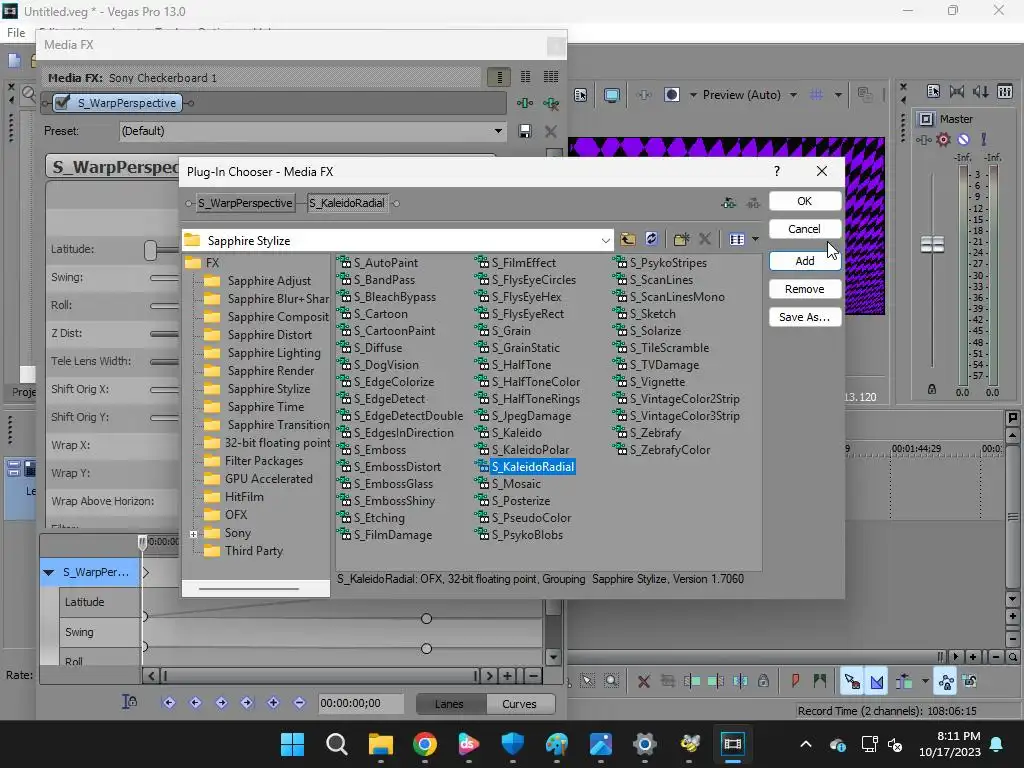
Task: Click the Downmix Output icon in Master Bus
Action: tap(957, 91)
